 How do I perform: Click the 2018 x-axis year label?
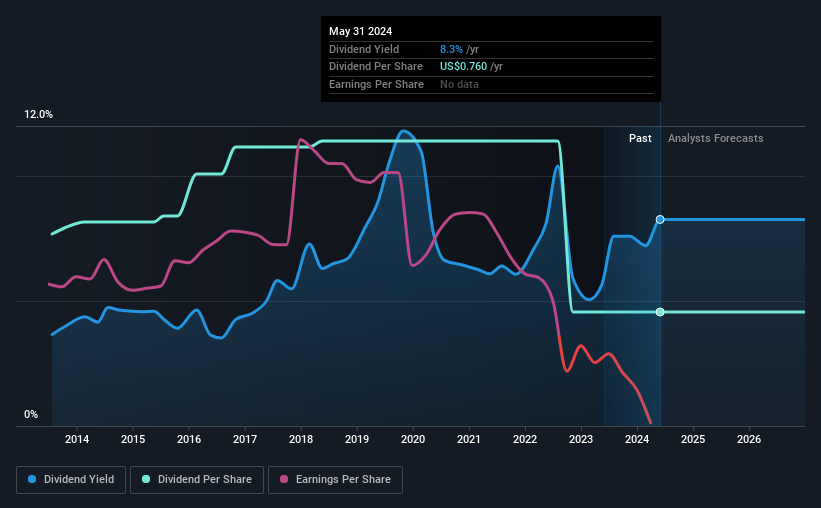pos(301,439)
